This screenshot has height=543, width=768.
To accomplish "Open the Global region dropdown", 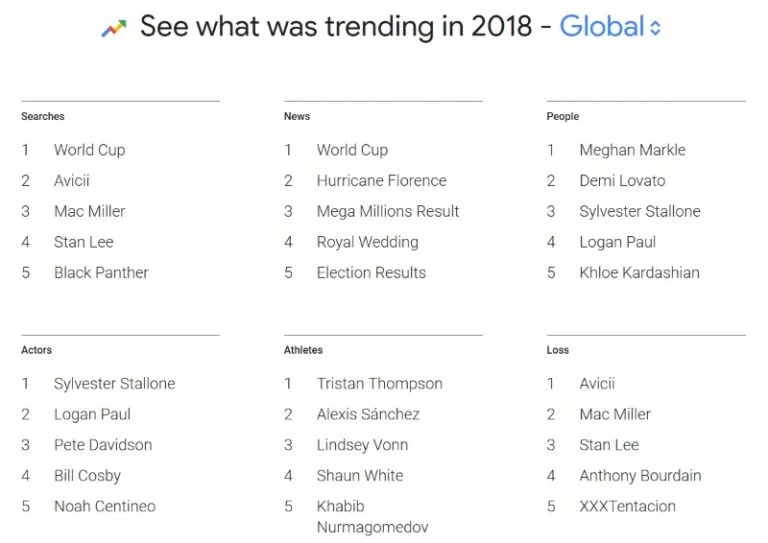I will coord(610,26).
